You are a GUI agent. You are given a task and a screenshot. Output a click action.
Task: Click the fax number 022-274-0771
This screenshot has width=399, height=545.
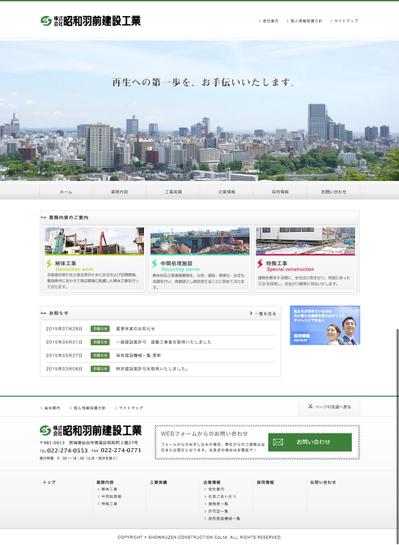(x=121, y=450)
